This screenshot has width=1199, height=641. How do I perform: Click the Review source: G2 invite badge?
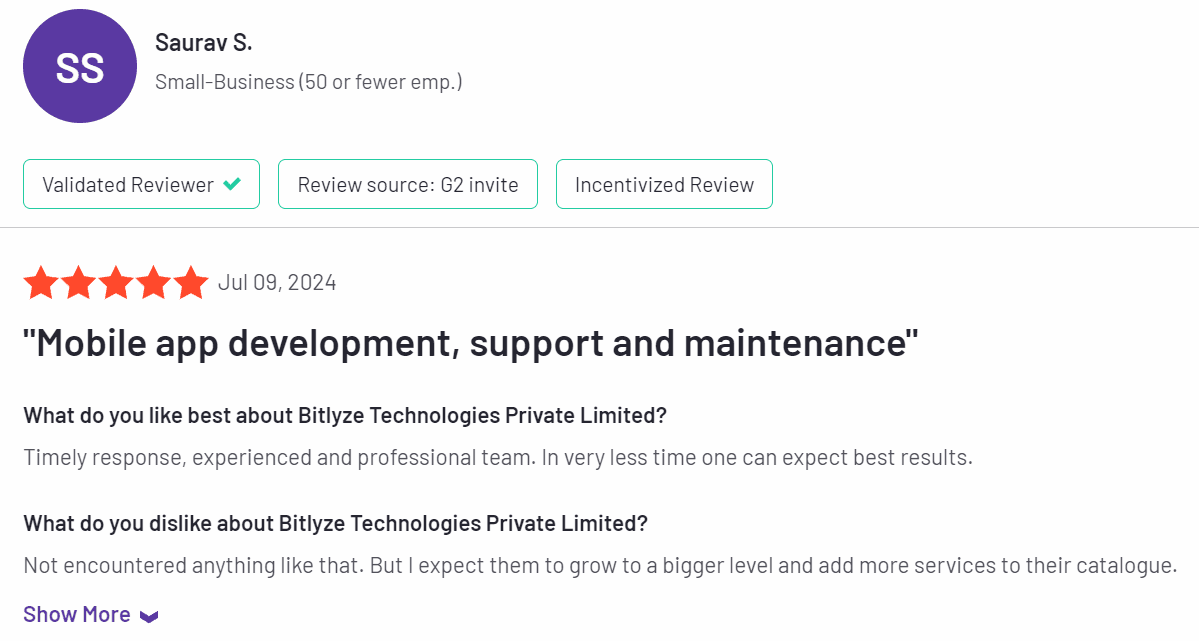(x=408, y=184)
